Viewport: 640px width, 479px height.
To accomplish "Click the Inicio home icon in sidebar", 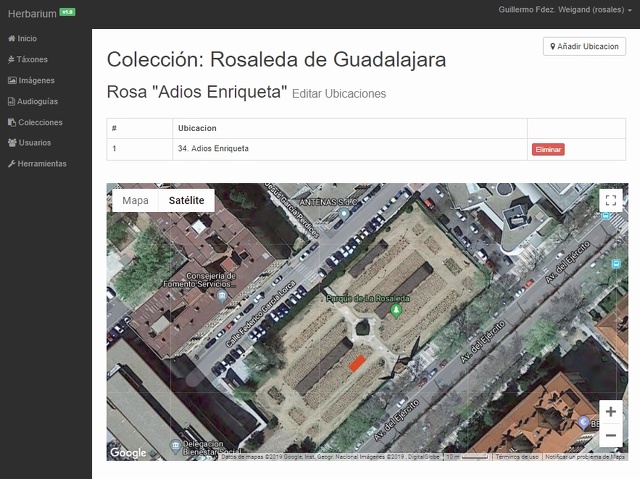I will [x=11, y=38].
